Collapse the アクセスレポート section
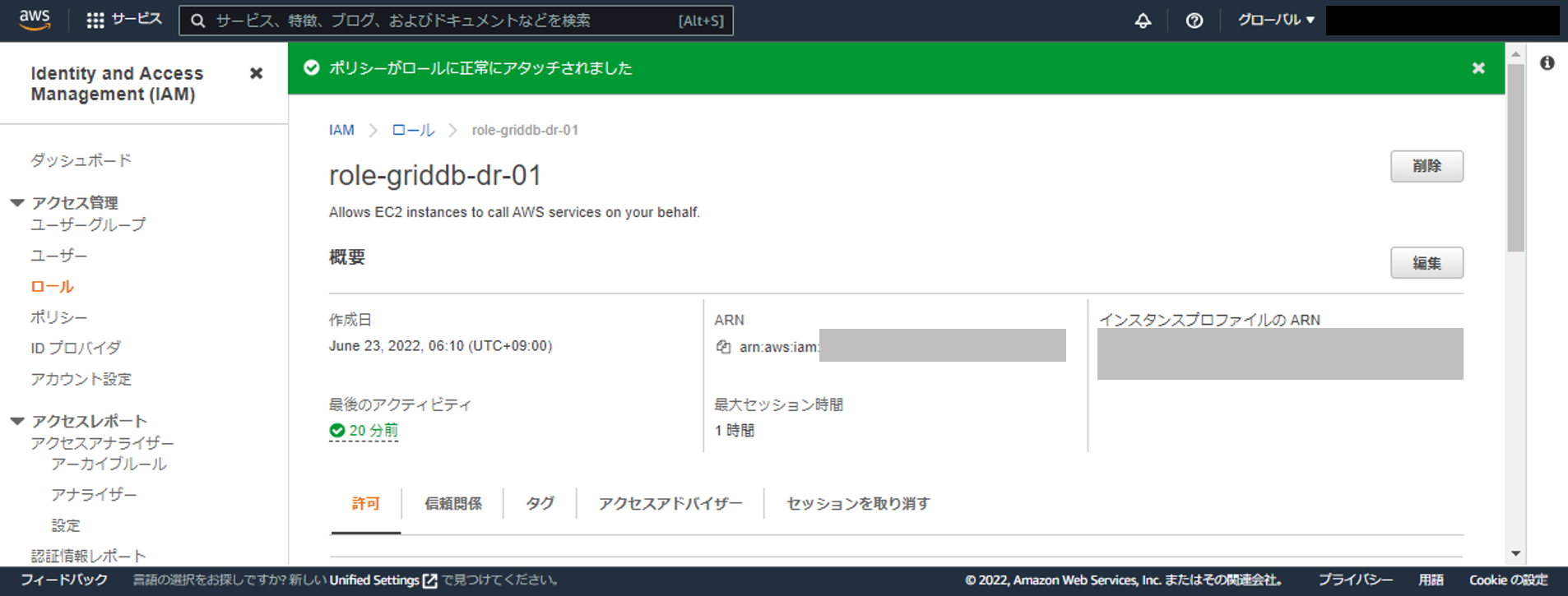 click(x=17, y=422)
